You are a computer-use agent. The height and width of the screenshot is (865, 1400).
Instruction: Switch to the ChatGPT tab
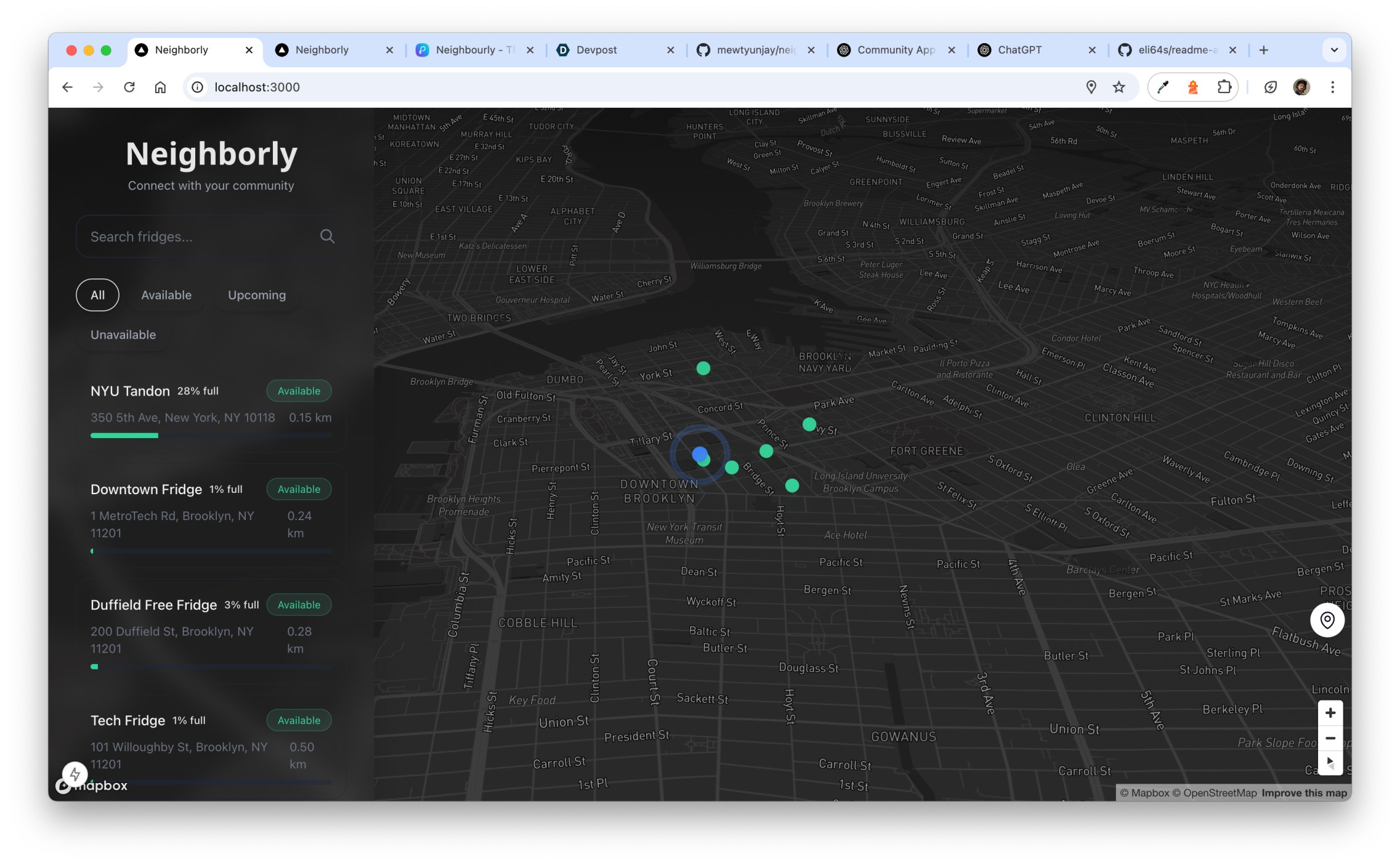[x=1019, y=50]
